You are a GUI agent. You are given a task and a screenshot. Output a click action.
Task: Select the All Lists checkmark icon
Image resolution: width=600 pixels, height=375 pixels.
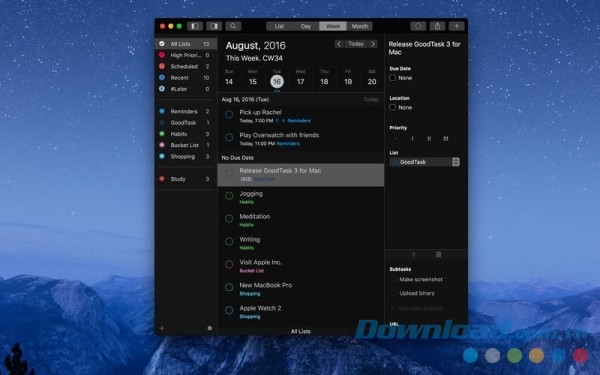click(x=162, y=44)
